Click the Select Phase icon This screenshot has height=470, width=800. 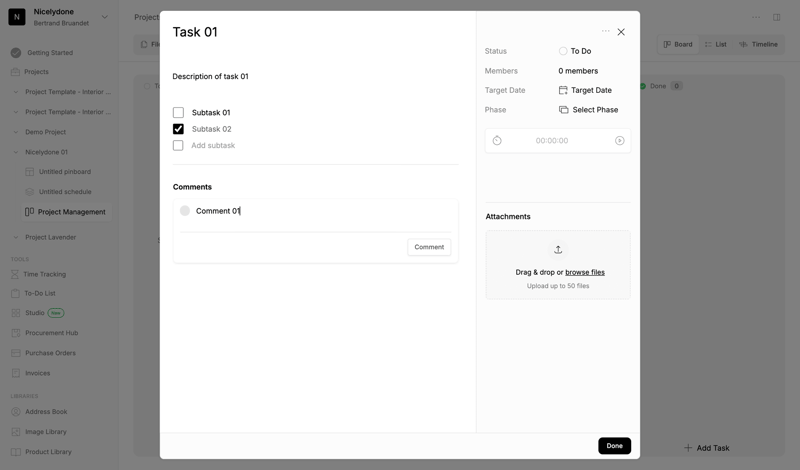[x=563, y=110]
